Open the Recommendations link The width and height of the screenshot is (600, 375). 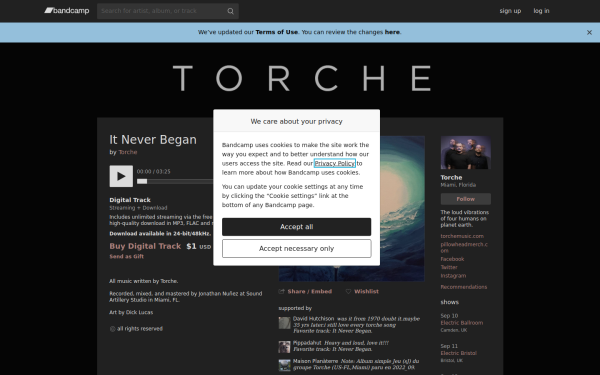(x=464, y=287)
